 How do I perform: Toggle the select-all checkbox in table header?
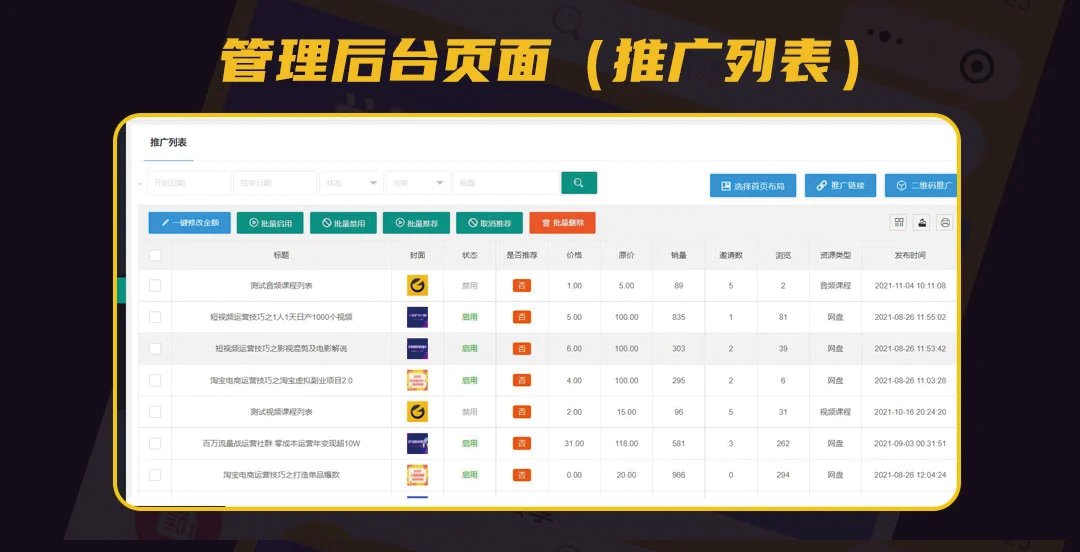(155, 255)
